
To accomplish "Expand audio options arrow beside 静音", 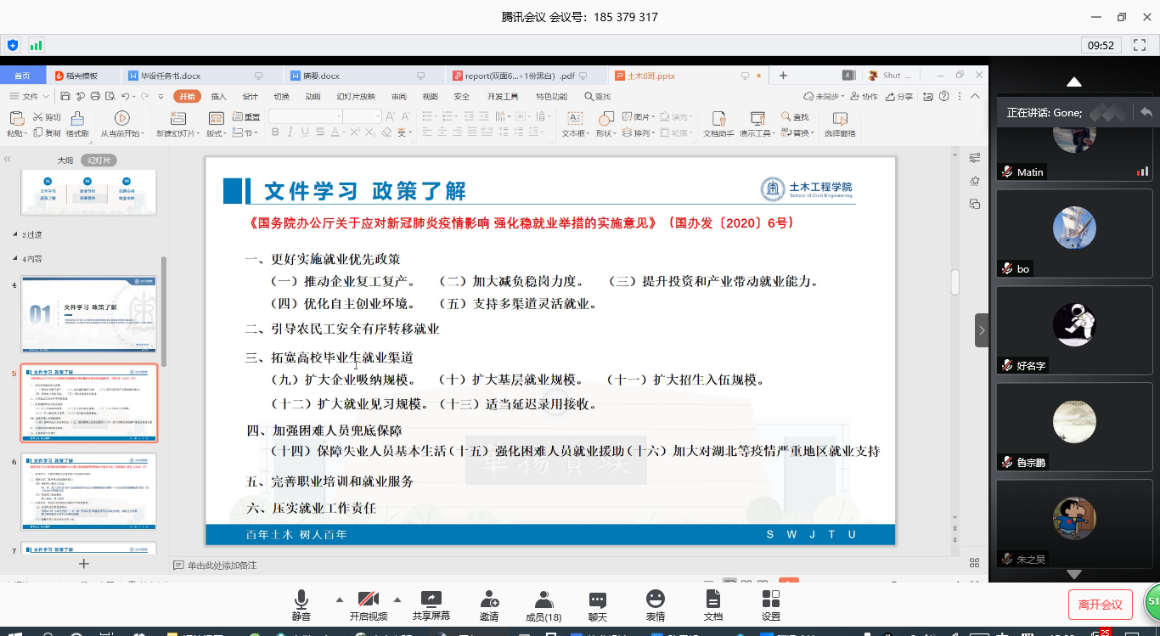I will [339, 599].
